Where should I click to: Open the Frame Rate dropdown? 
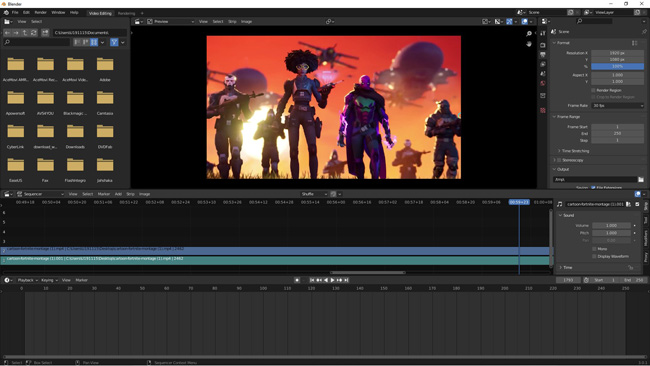pos(618,106)
